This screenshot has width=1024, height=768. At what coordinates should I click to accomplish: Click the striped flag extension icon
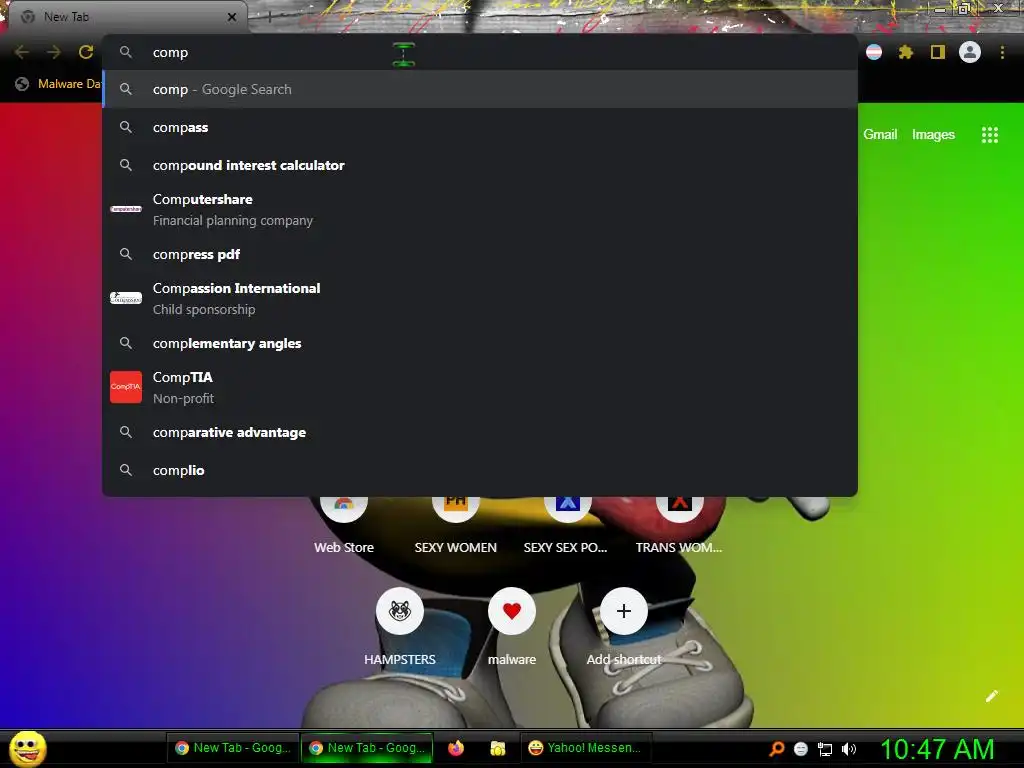[x=874, y=52]
